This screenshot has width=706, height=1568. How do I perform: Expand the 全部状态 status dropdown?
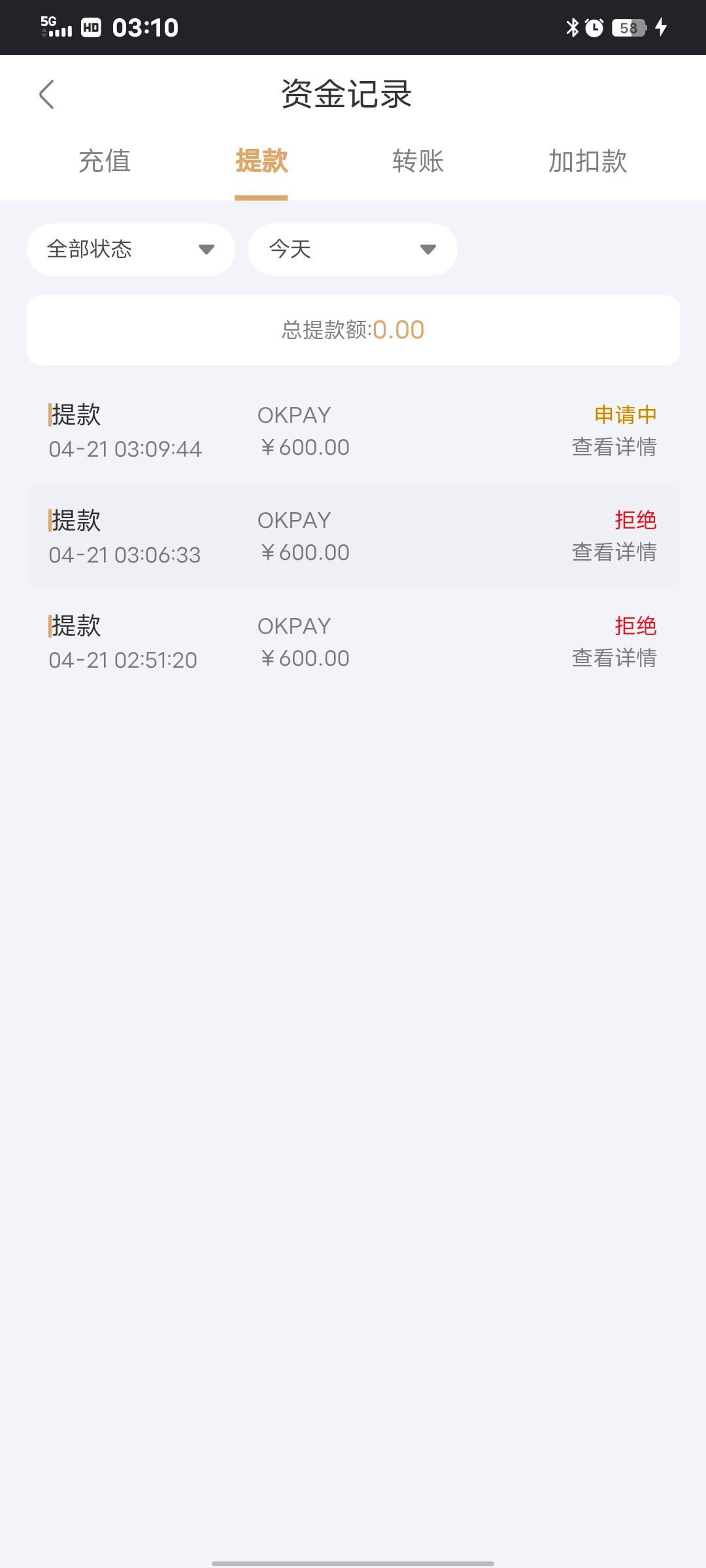pos(131,250)
